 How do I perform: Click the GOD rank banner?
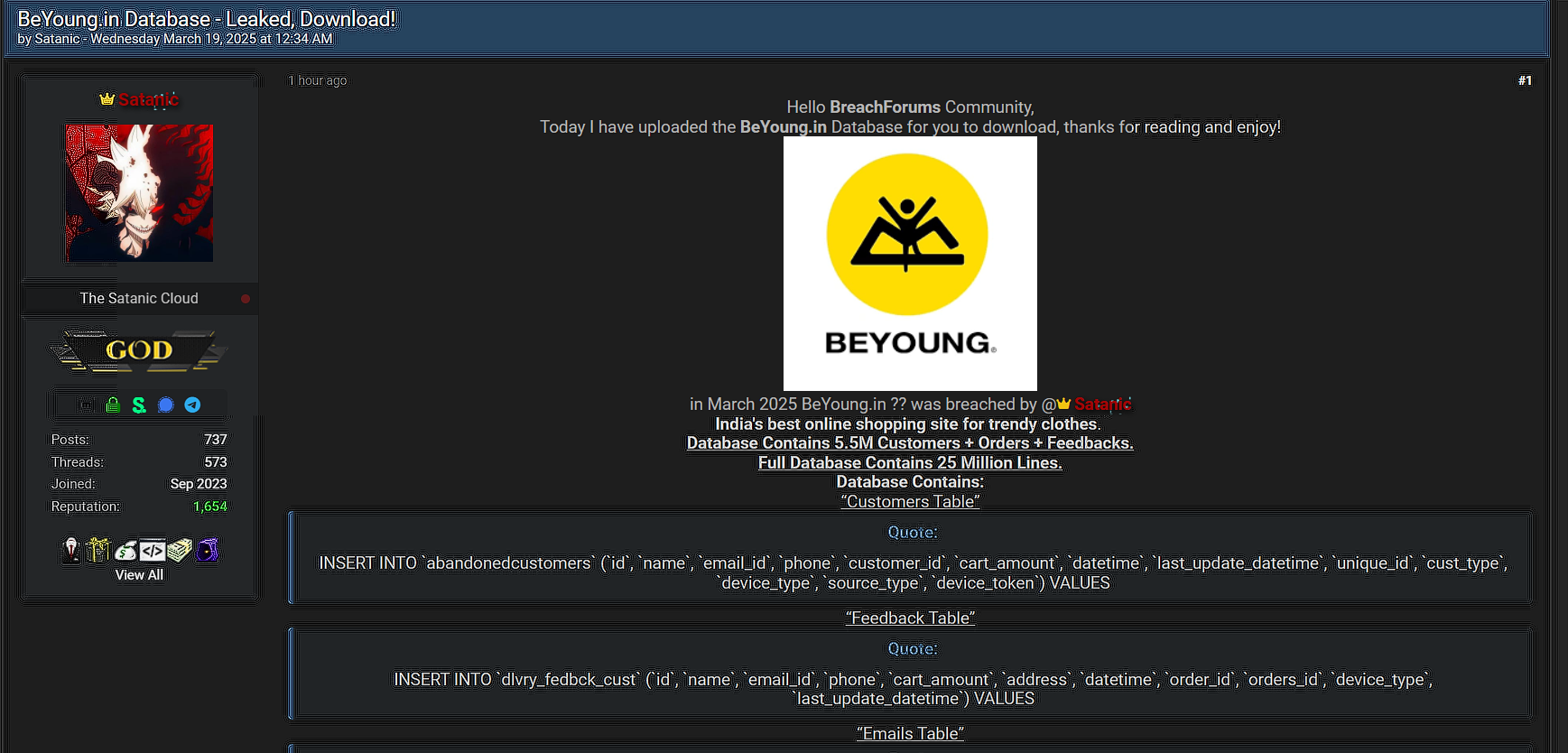pyautogui.click(x=139, y=350)
